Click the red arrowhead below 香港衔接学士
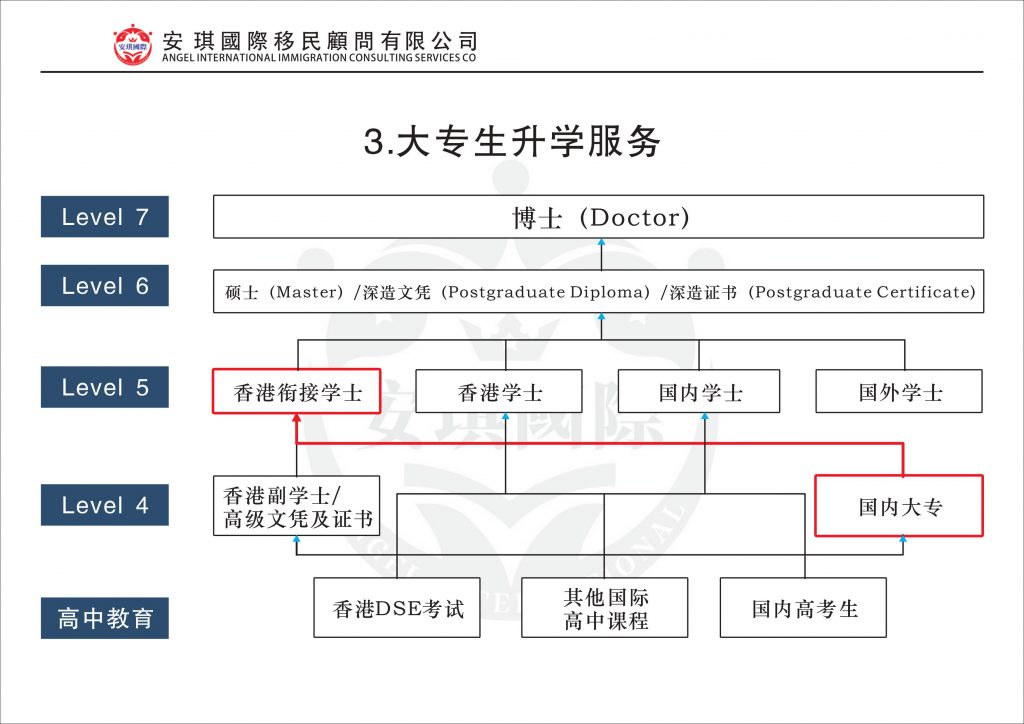This screenshot has width=1024, height=724. pos(297,420)
